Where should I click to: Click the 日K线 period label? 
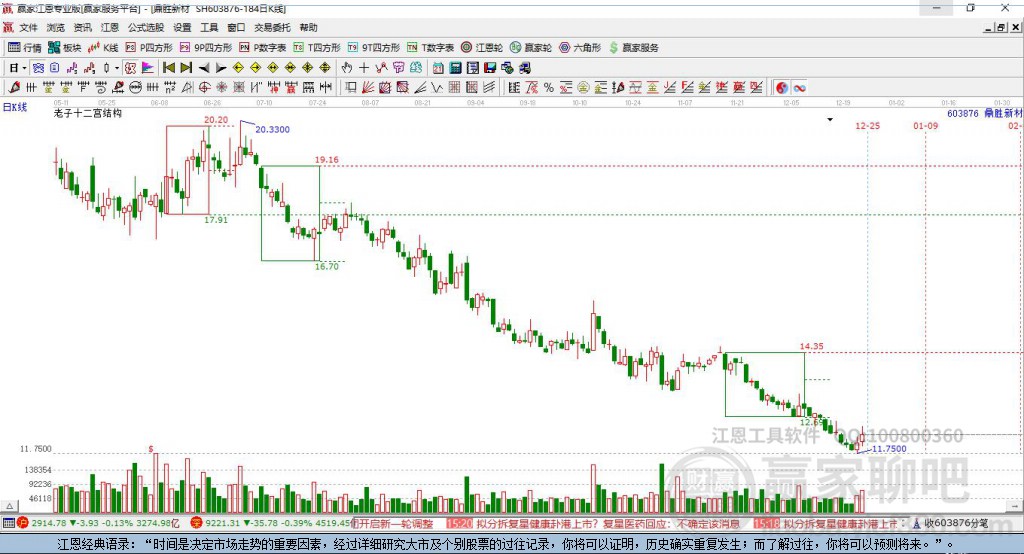click(x=15, y=107)
